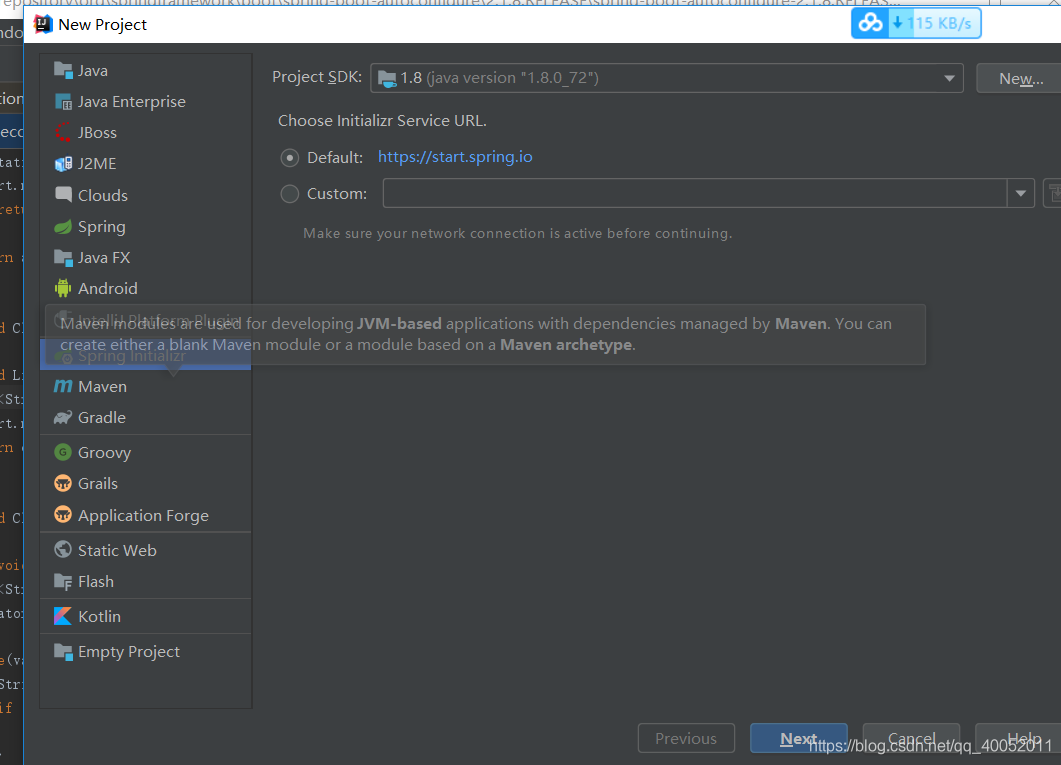Image resolution: width=1061 pixels, height=765 pixels.
Task: Click the cloud download speed widget
Action: coord(916,24)
